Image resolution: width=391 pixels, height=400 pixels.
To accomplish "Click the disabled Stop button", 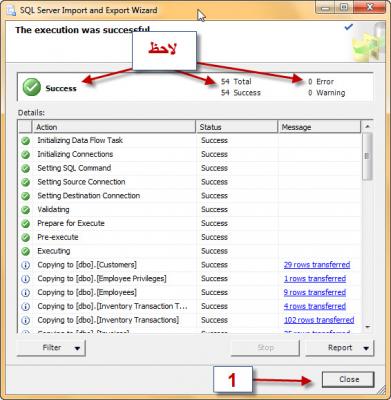I will point(265,348).
